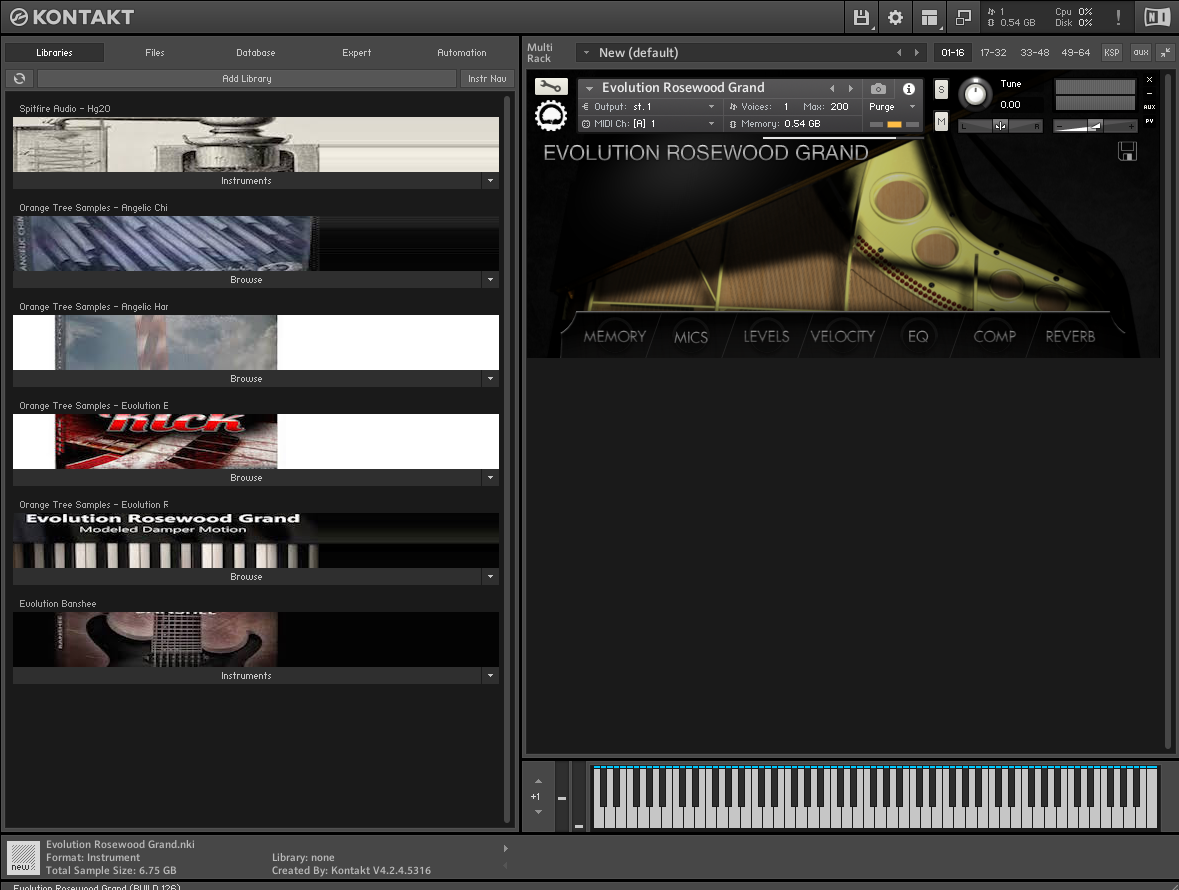This screenshot has height=890, width=1179.
Task: Open the Files save/load menu icon
Action: (862, 17)
